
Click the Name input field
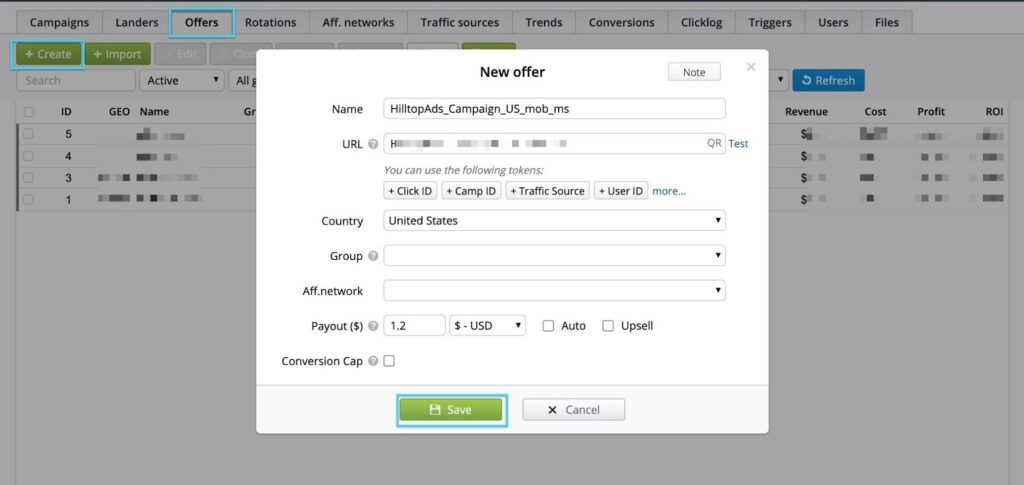(x=554, y=109)
